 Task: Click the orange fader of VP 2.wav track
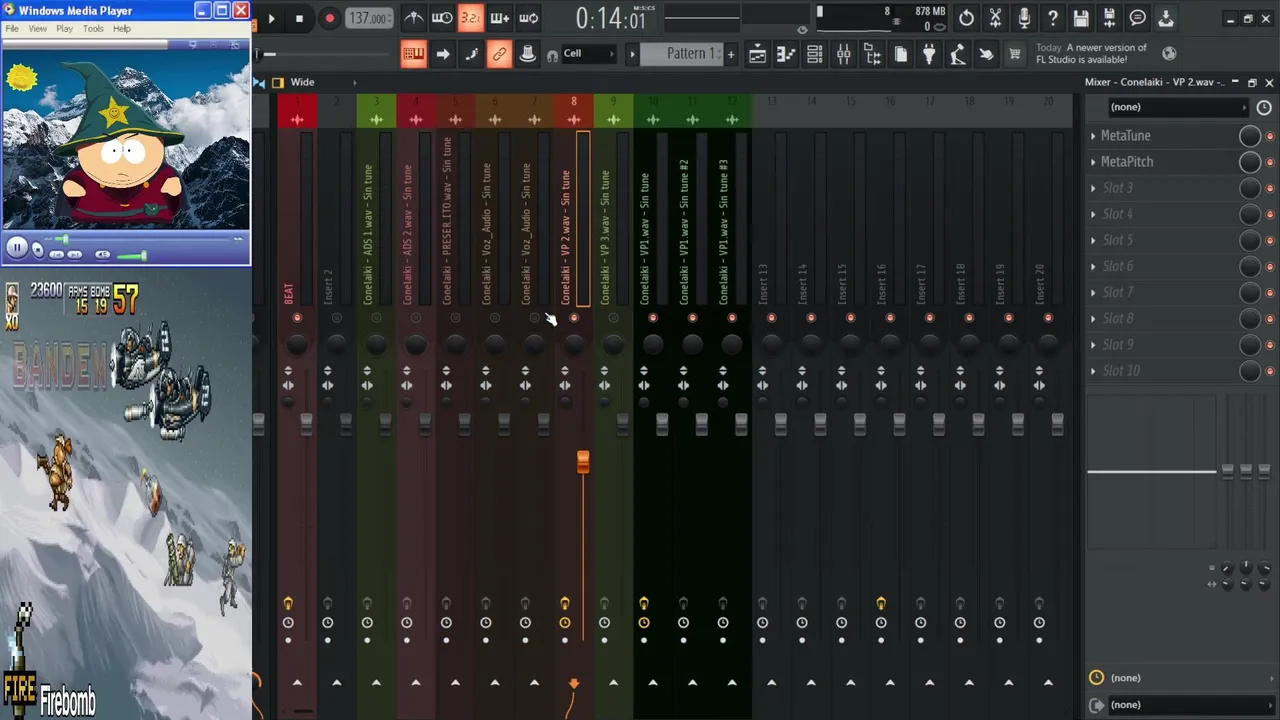click(x=583, y=461)
